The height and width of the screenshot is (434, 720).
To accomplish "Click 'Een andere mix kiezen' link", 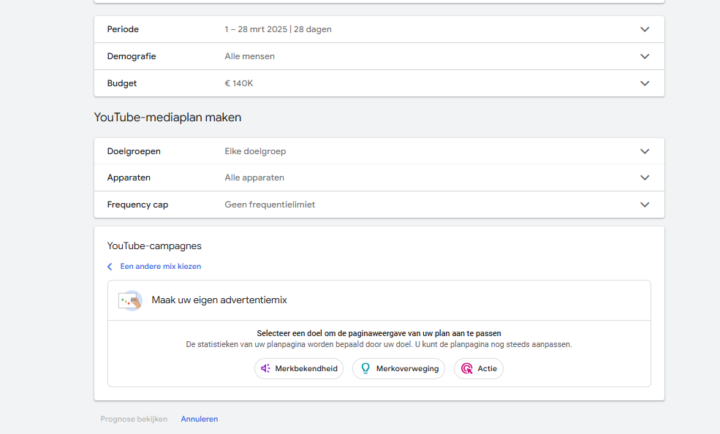I will (161, 266).
